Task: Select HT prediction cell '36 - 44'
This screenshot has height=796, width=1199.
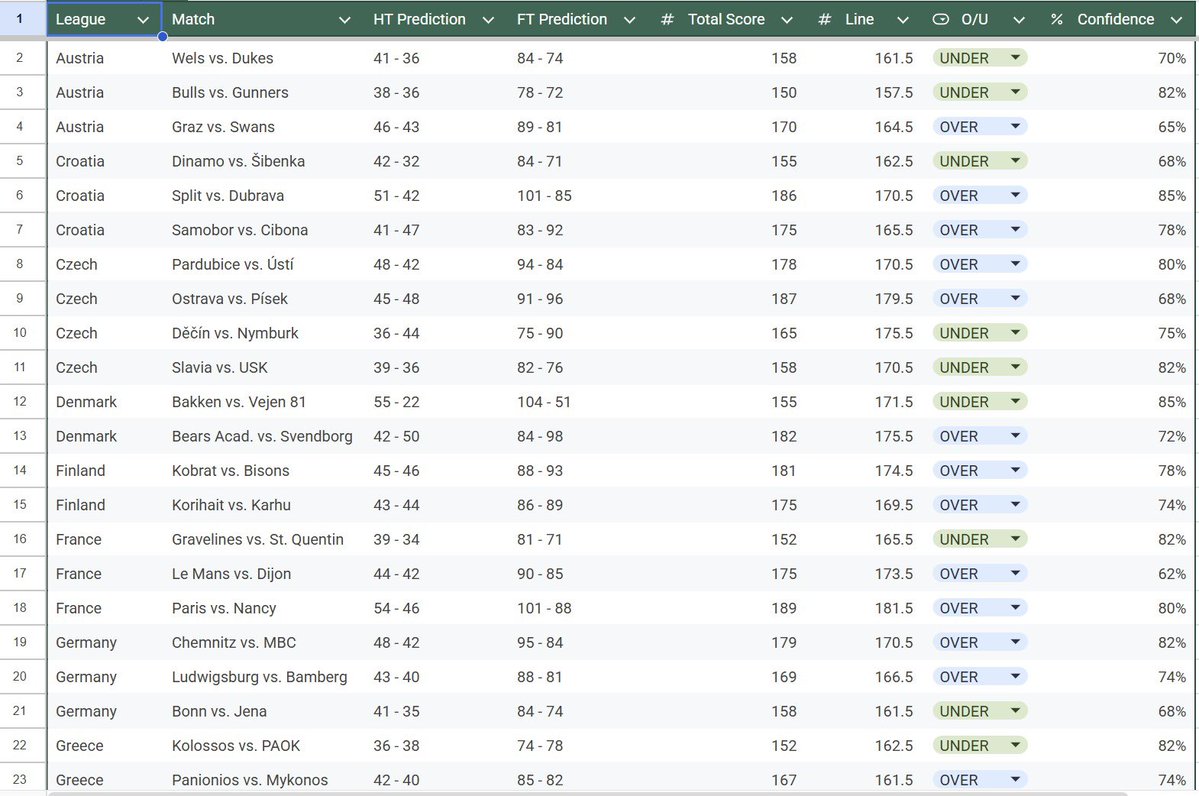Action: [437, 333]
